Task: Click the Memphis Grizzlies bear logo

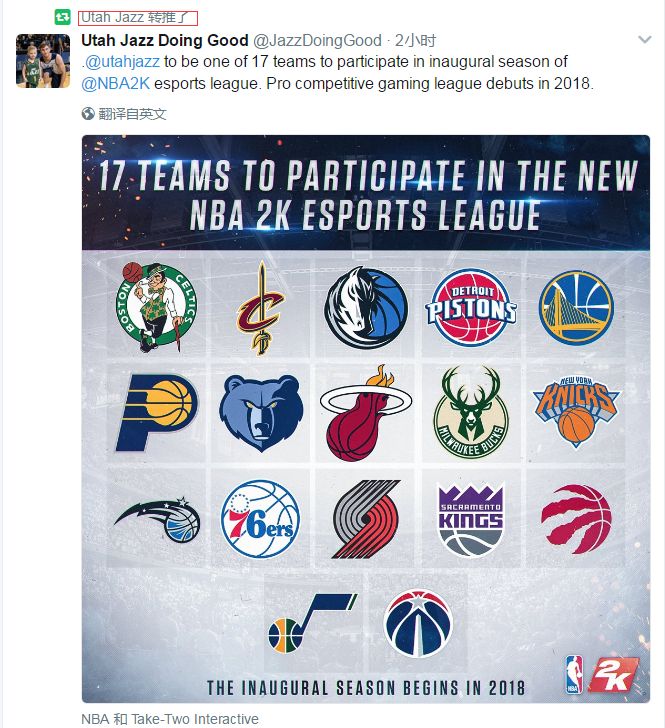Action: 261,413
